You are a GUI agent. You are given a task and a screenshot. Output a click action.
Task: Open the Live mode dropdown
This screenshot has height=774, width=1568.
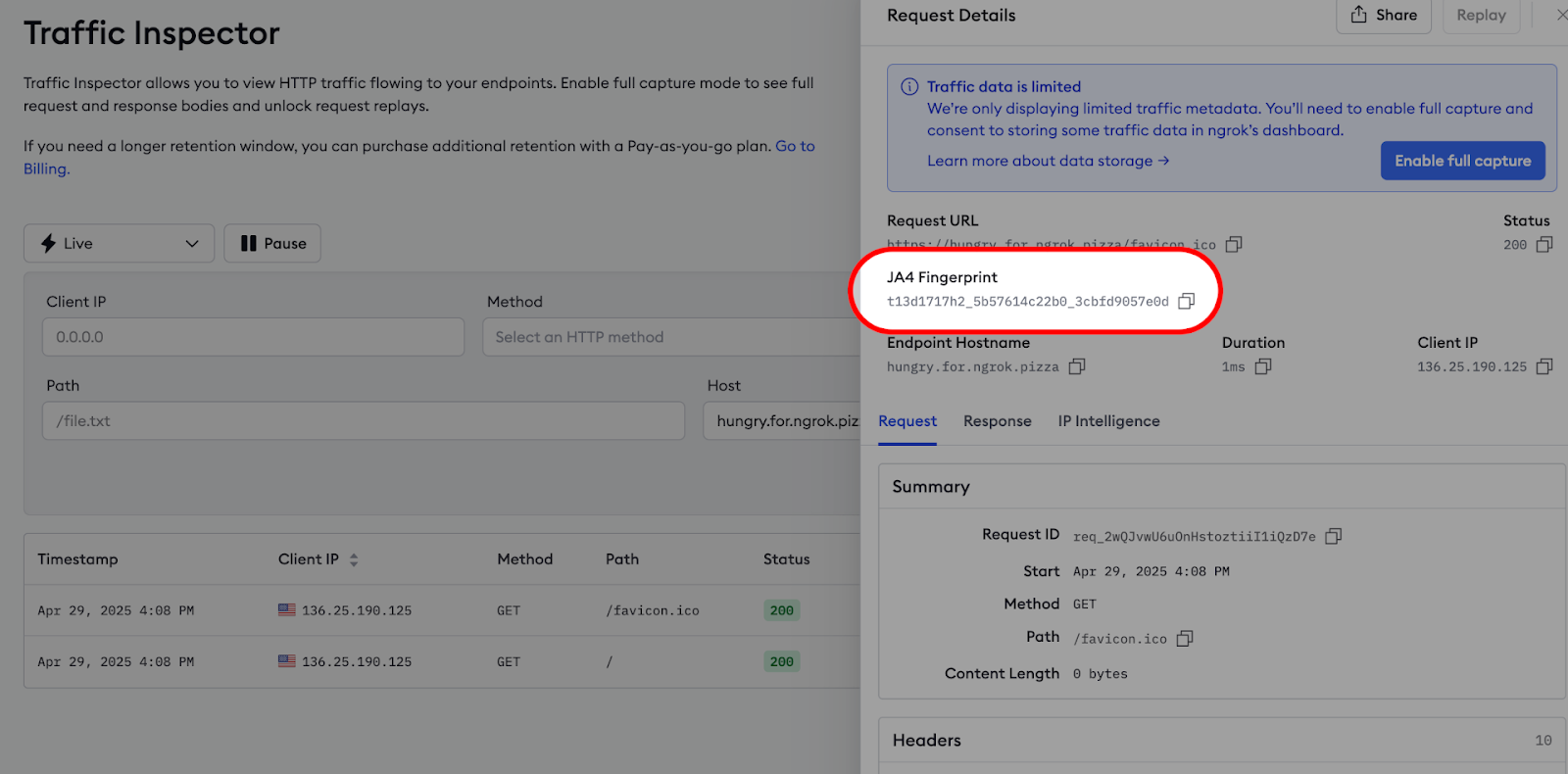pyautogui.click(x=119, y=243)
